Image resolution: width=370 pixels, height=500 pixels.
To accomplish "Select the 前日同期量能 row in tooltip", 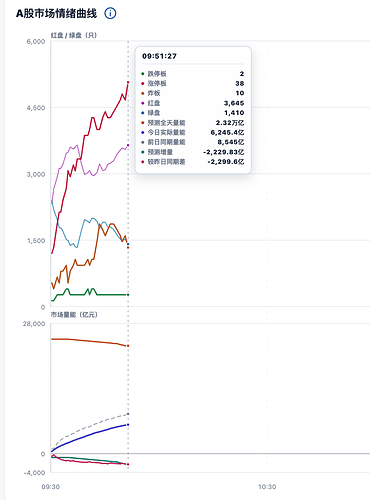I will pyautogui.click(x=193, y=142).
